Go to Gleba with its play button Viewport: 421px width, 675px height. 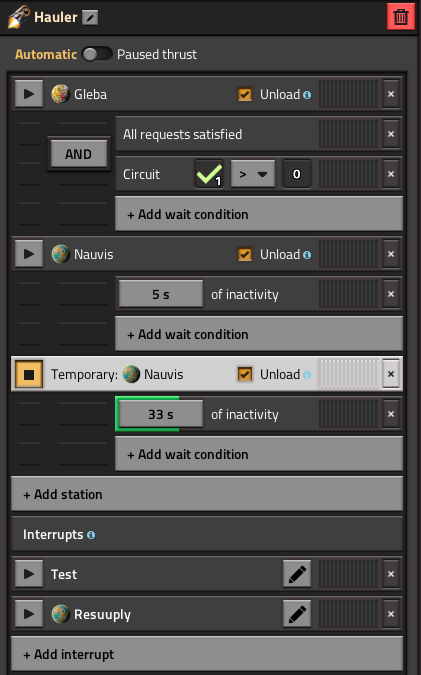click(x=29, y=94)
